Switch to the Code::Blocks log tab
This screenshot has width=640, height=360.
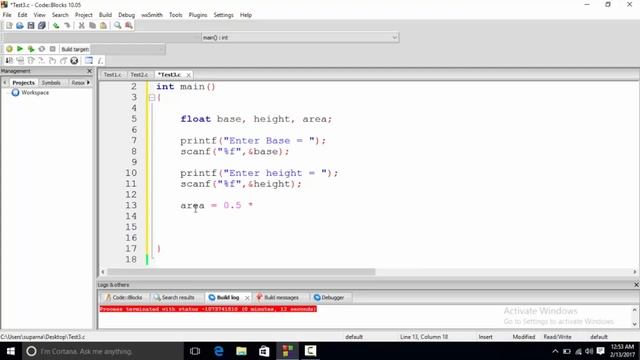point(124,298)
